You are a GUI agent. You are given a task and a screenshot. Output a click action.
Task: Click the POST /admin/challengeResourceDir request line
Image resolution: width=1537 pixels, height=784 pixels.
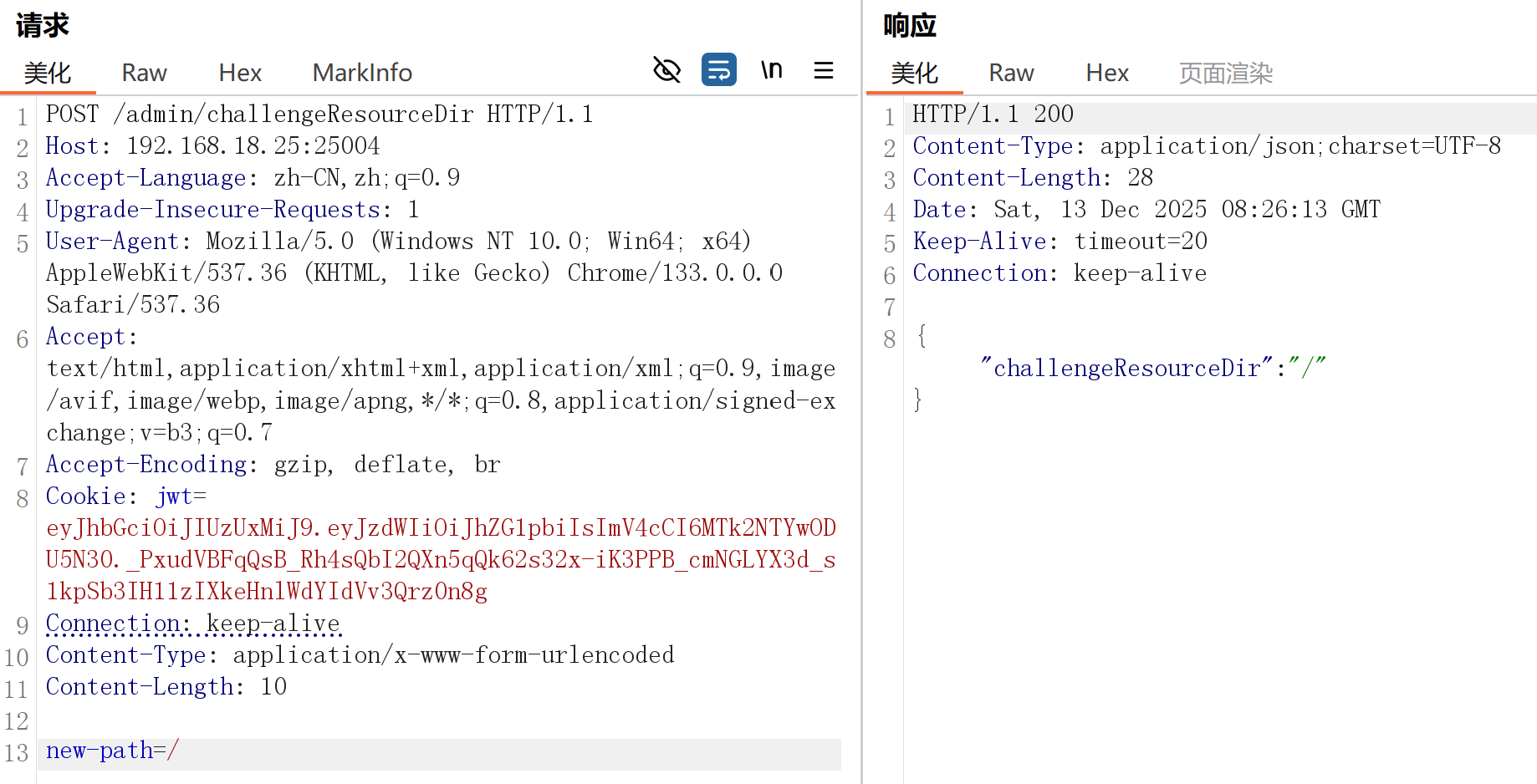pos(319,115)
